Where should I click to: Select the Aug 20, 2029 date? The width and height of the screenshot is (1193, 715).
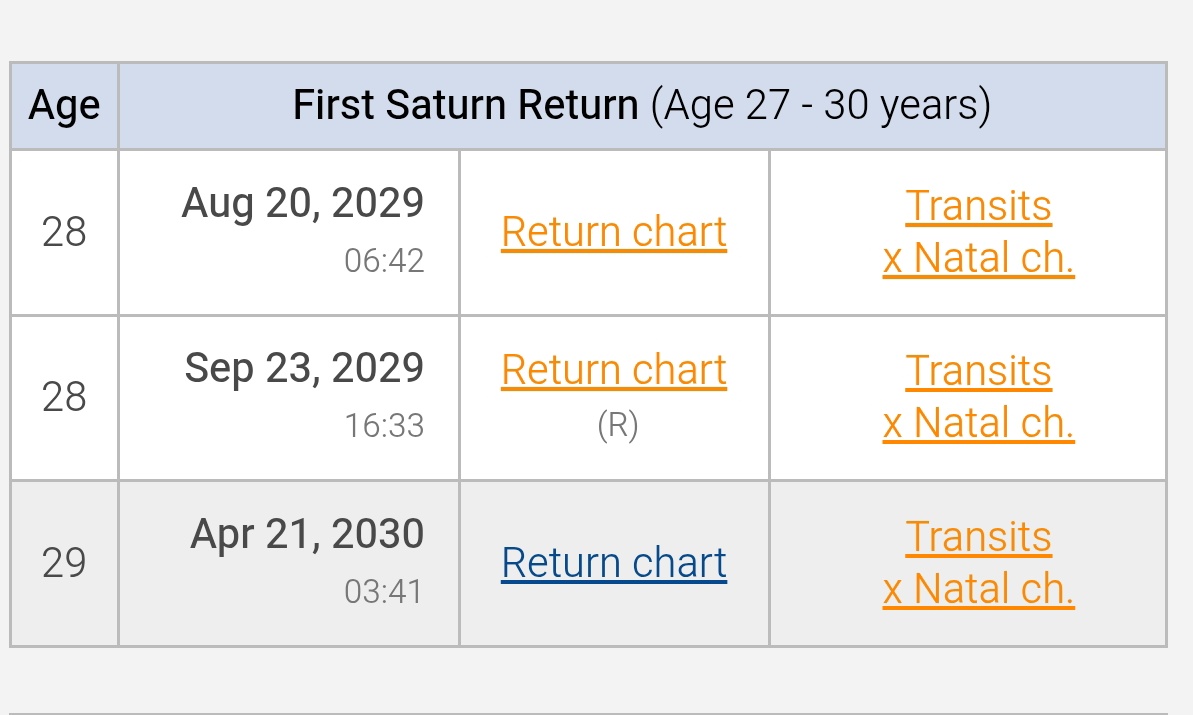tap(303, 203)
